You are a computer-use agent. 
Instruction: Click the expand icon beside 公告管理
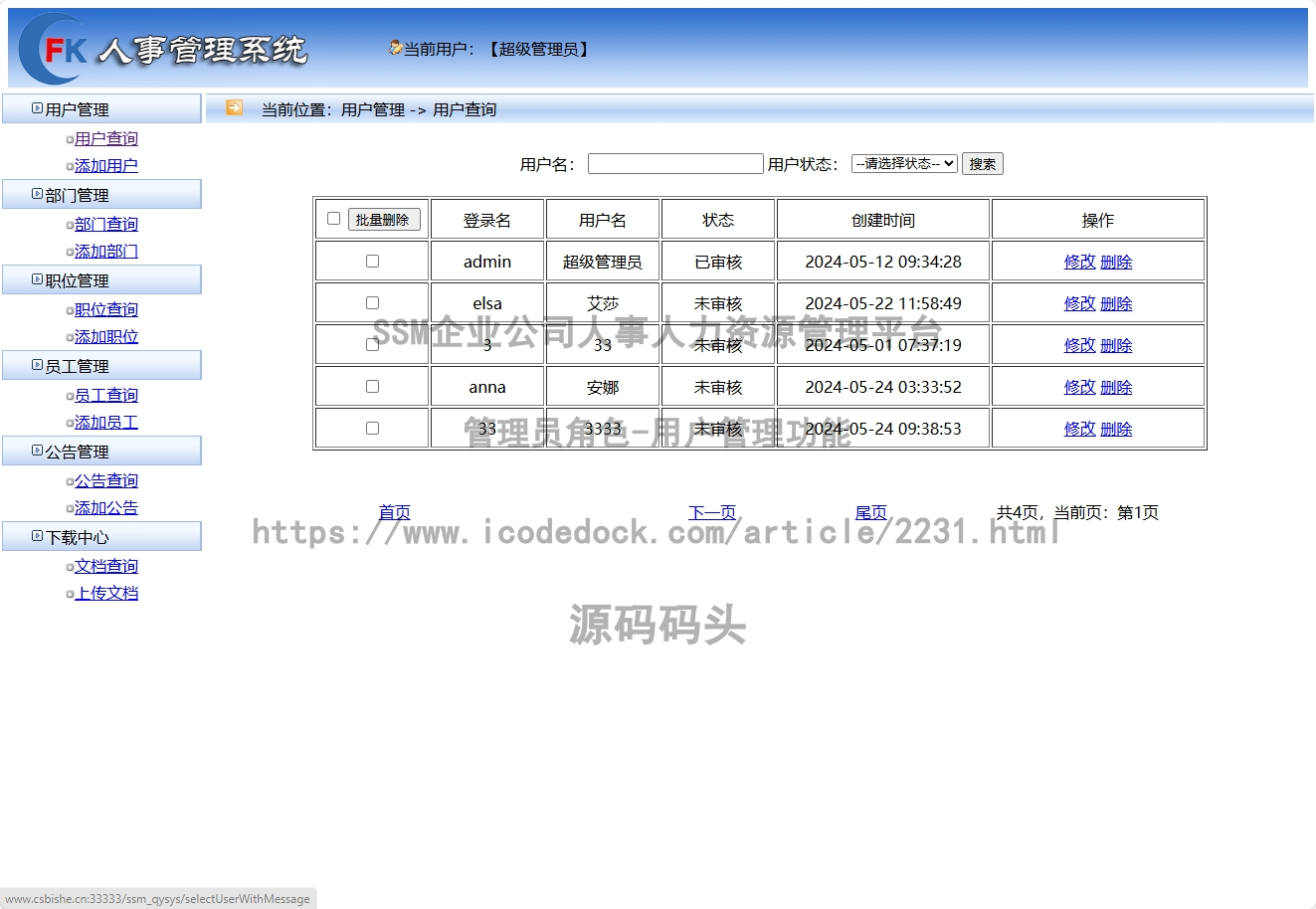pyautogui.click(x=37, y=451)
